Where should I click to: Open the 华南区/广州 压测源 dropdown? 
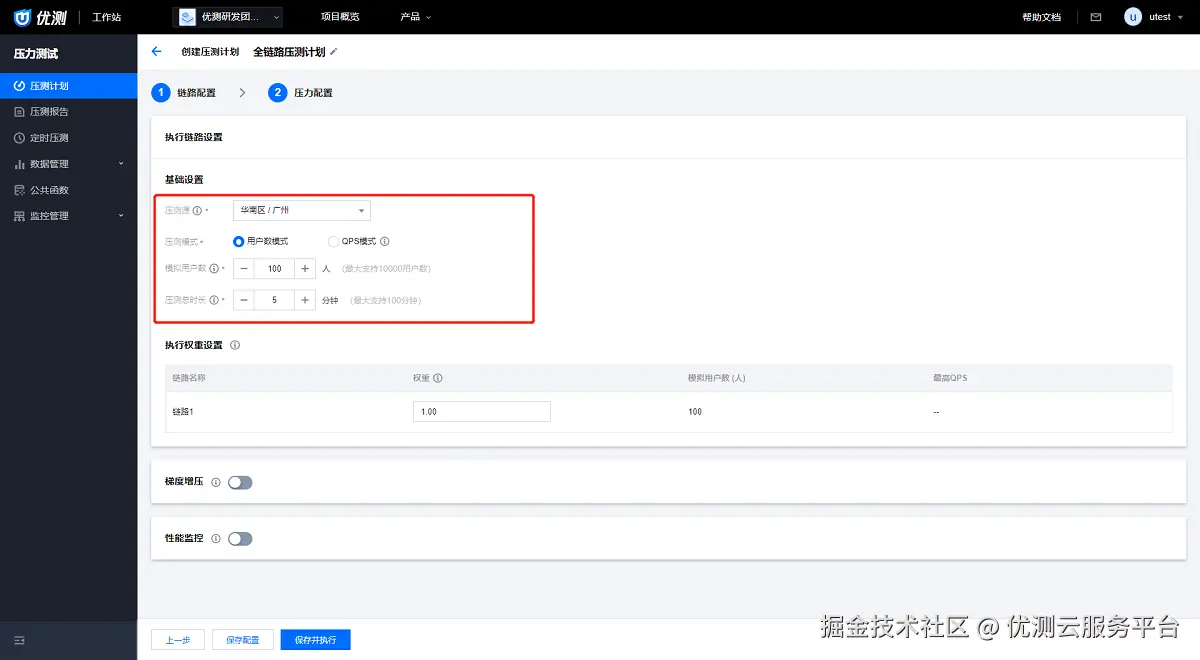(300, 210)
